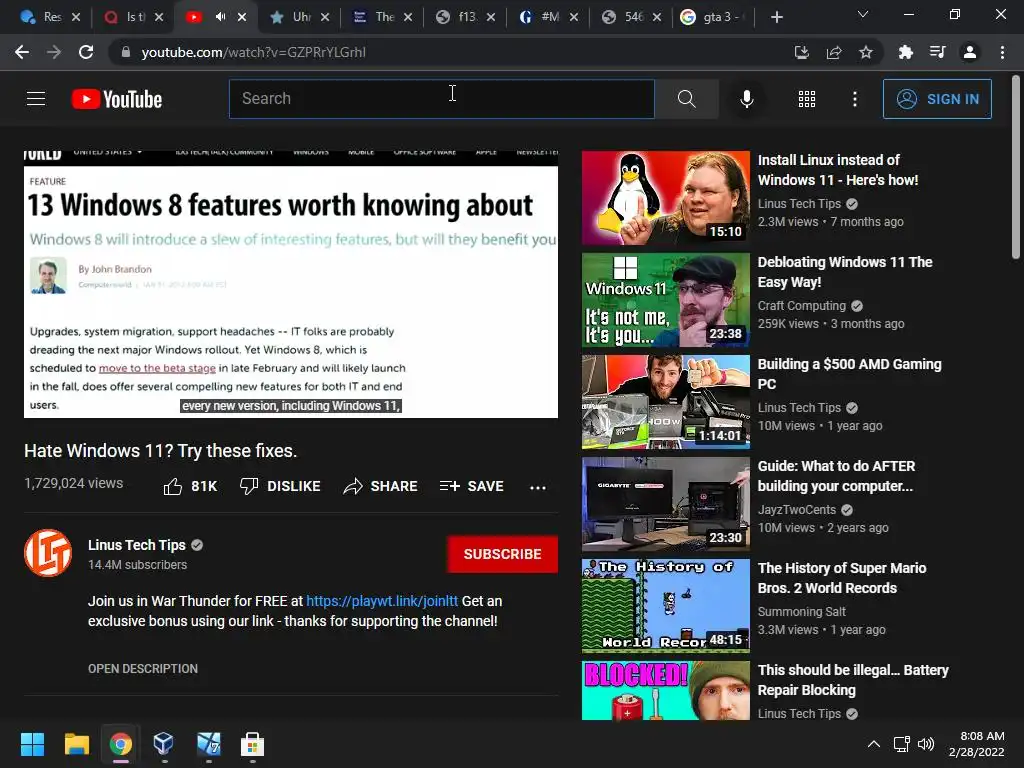Open Chrome extensions puzzle icon

[x=905, y=52]
